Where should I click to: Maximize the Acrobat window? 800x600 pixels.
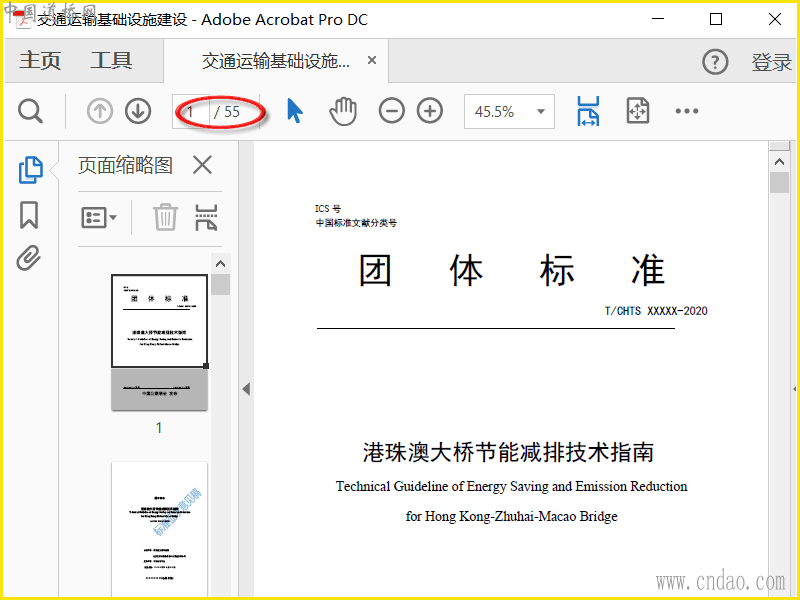[x=716, y=19]
